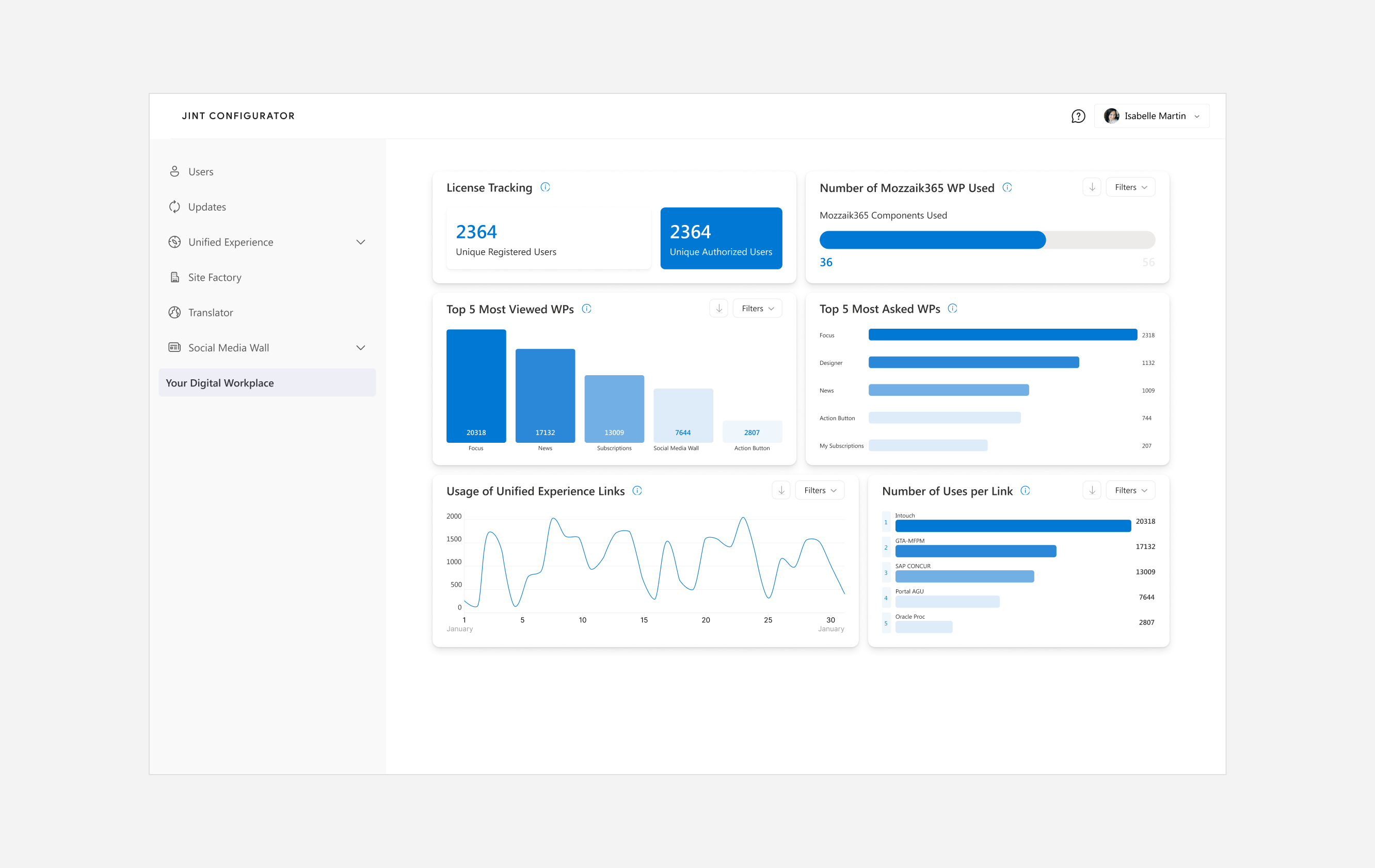The image size is (1375, 868).
Task: Open the Users menu item
Action: coord(200,172)
